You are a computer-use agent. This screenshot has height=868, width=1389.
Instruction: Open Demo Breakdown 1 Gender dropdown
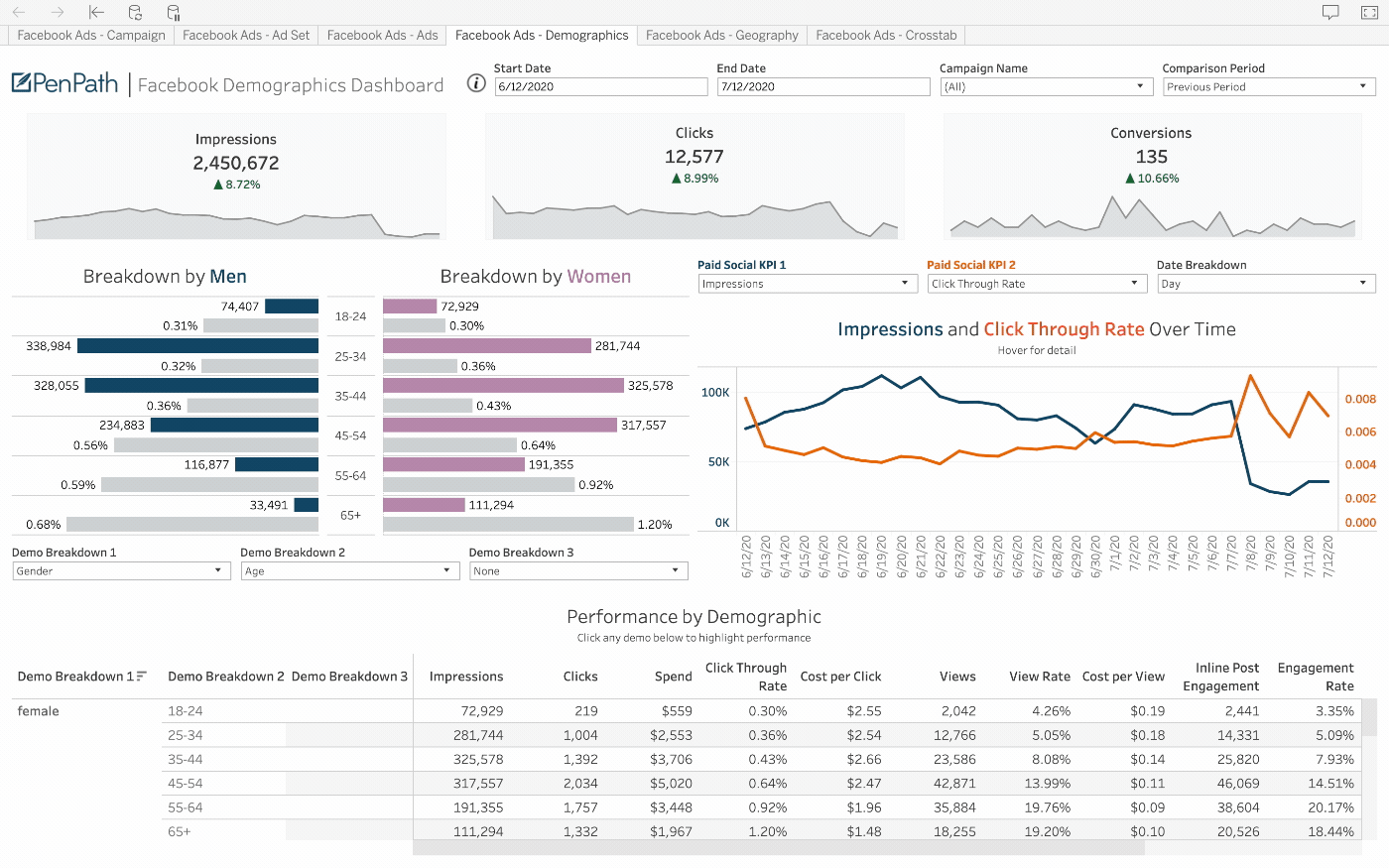pos(121,571)
